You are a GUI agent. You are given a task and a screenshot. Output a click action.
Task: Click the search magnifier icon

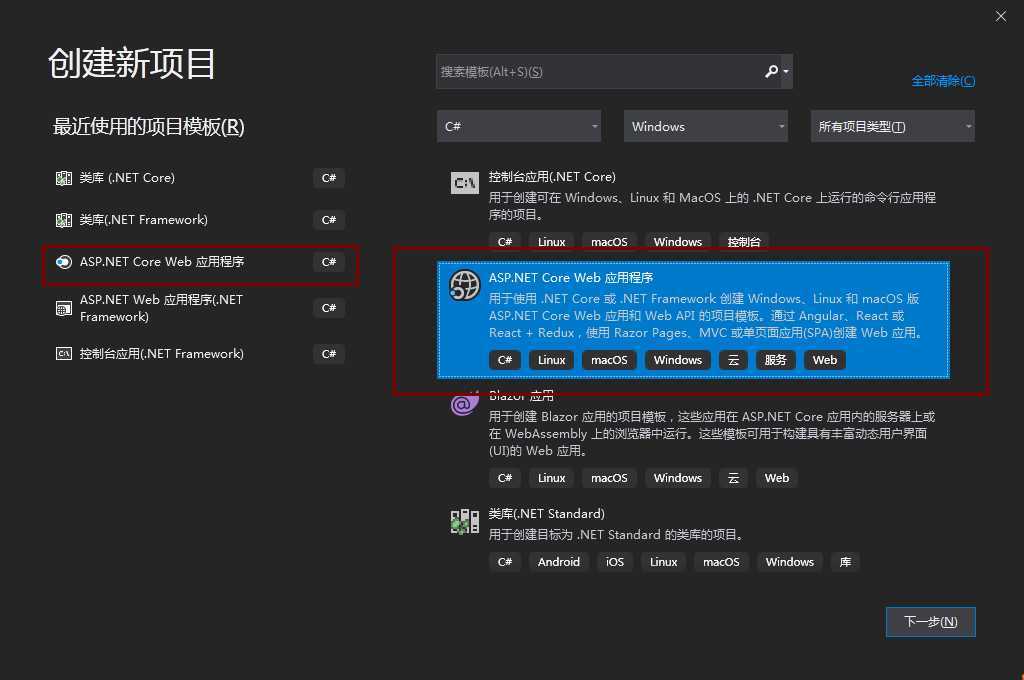click(x=771, y=71)
